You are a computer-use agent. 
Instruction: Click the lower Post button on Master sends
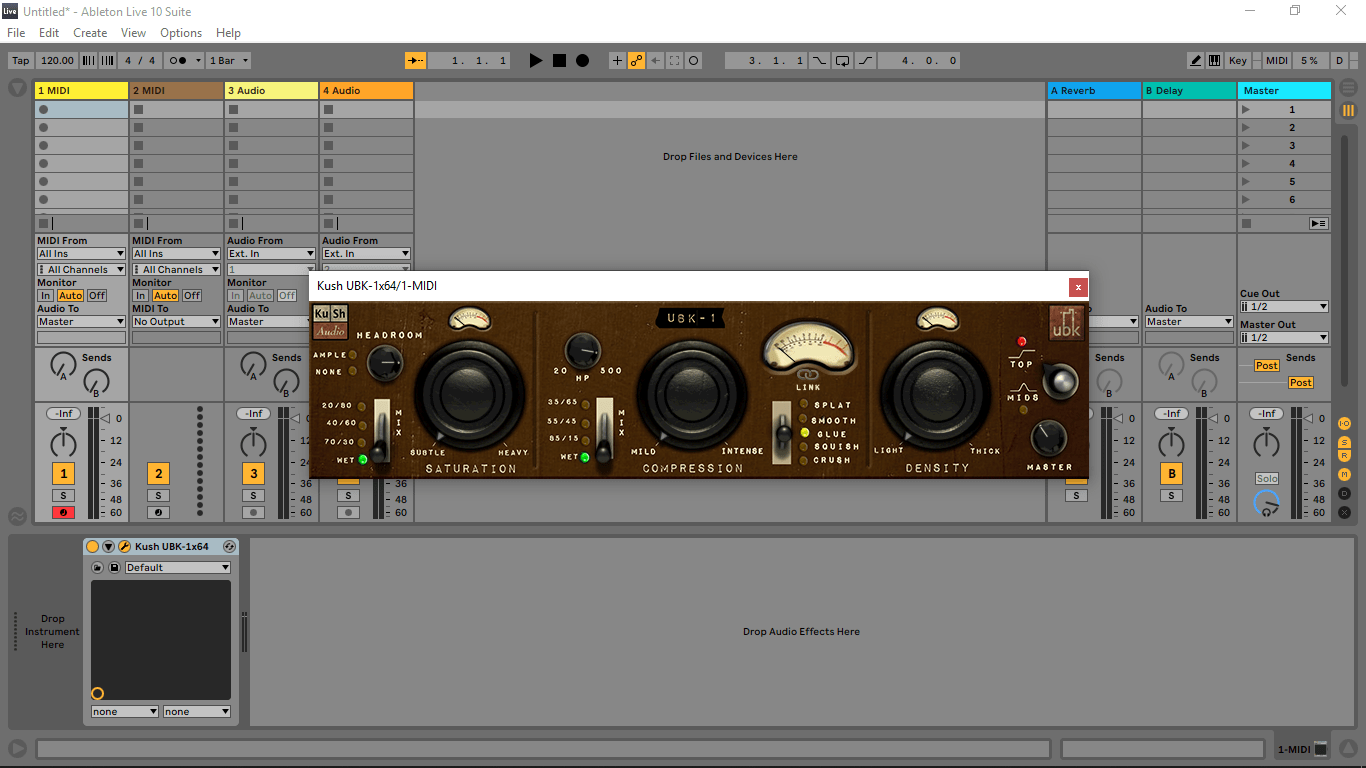(x=1301, y=383)
